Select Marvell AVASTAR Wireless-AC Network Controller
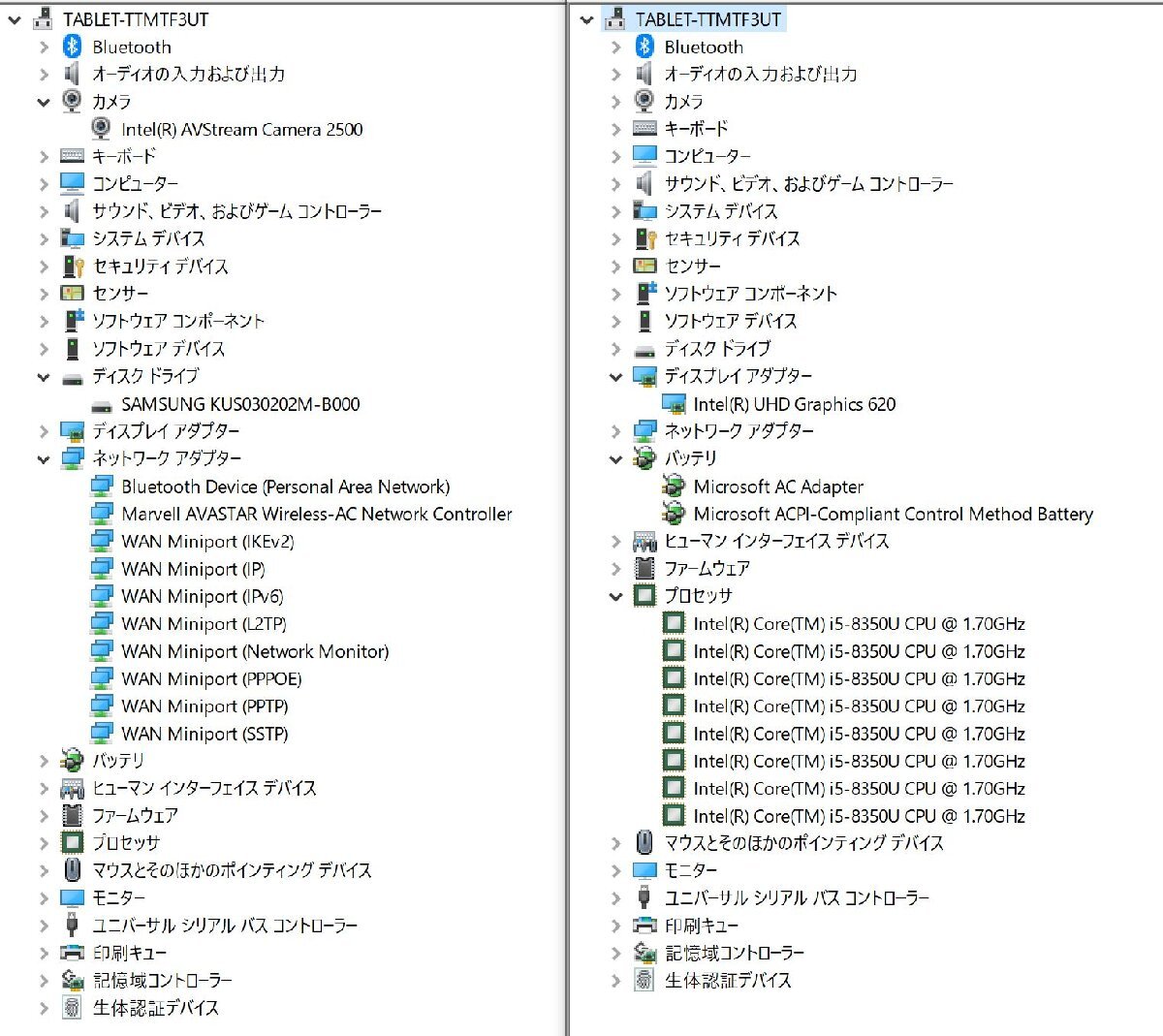The height and width of the screenshot is (1036, 1163). coord(317,514)
